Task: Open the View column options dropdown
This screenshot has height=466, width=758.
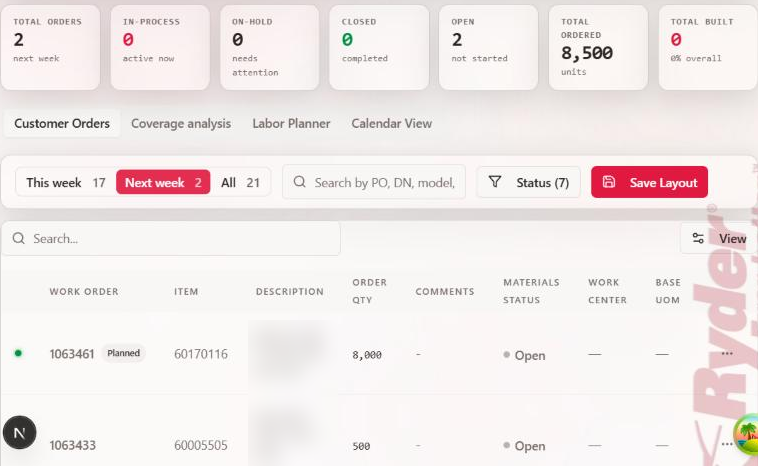Action: [x=719, y=238]
